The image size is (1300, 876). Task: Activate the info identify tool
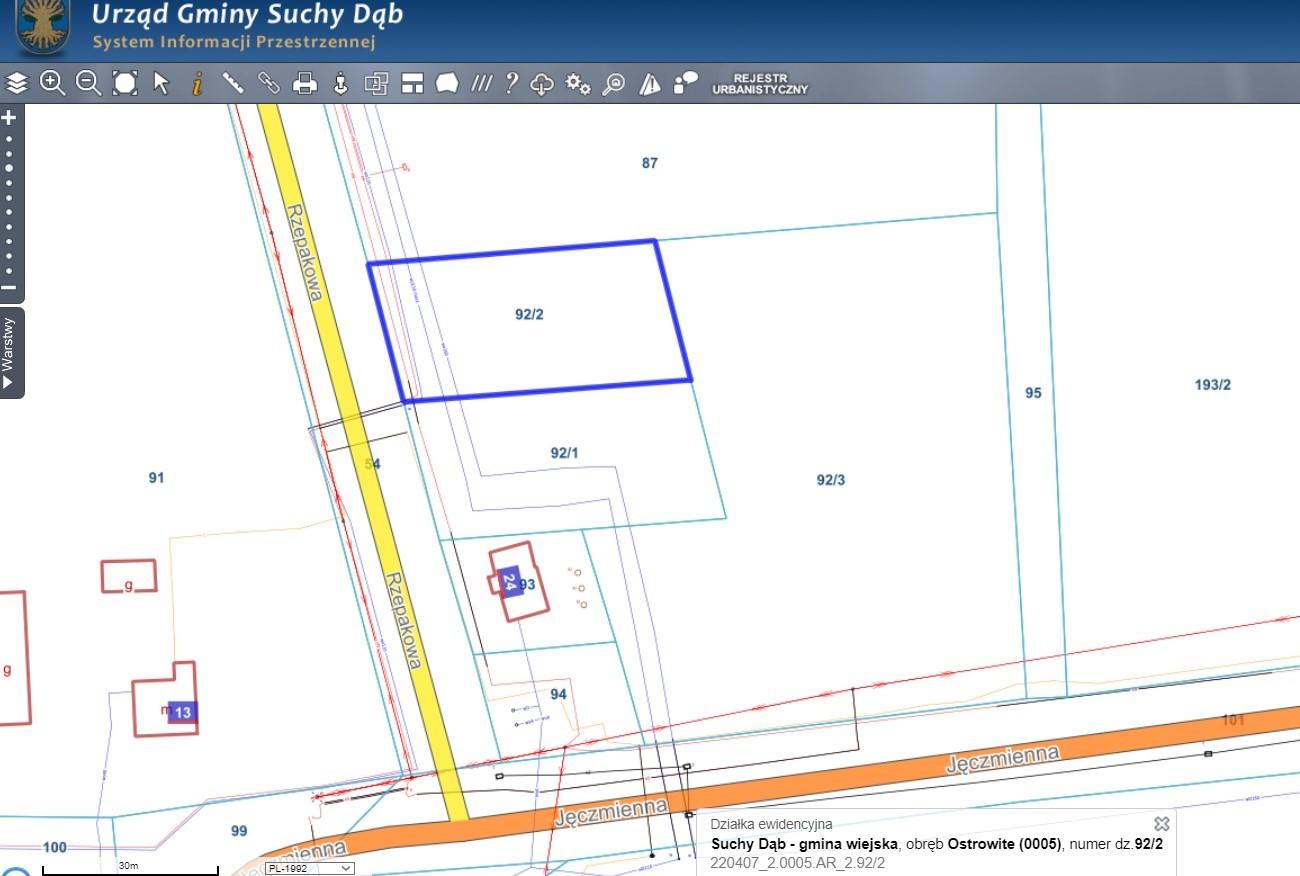[197, 84]
